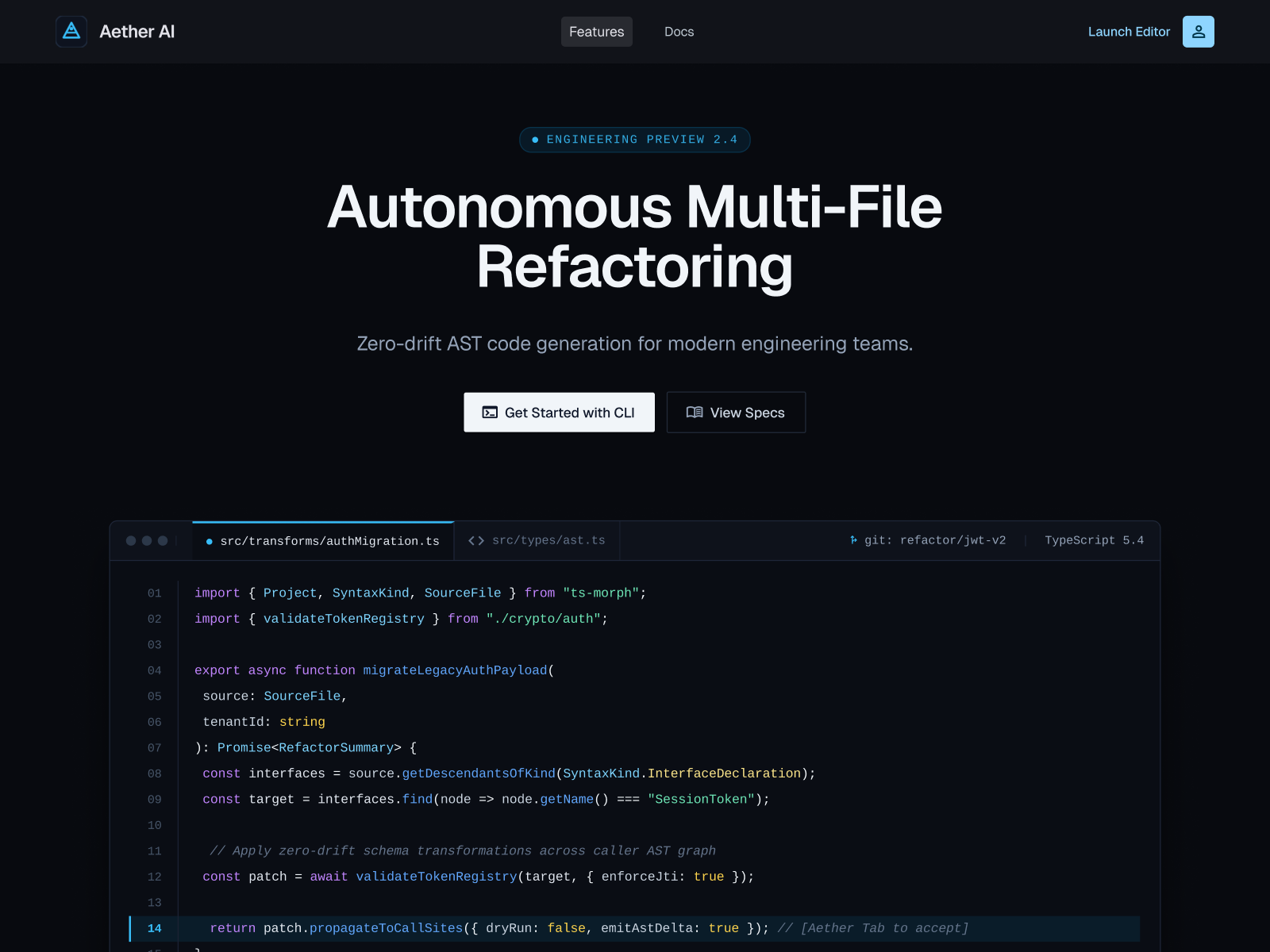Click the Launch Editor link
The width and height of the screenshot is (1270, 952).
click(x=1129, y=32)
